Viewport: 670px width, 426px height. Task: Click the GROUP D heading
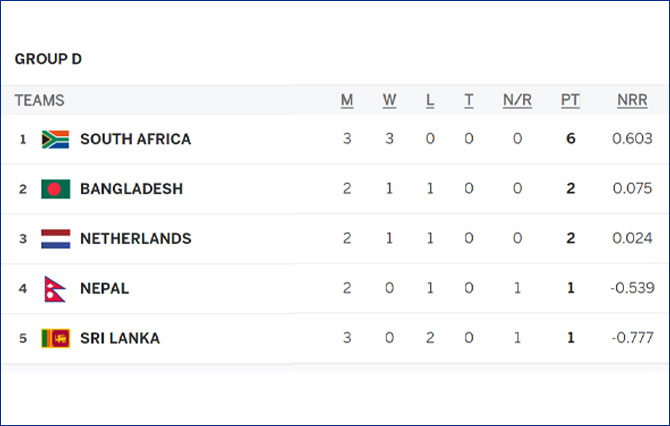tap(48, 59)
